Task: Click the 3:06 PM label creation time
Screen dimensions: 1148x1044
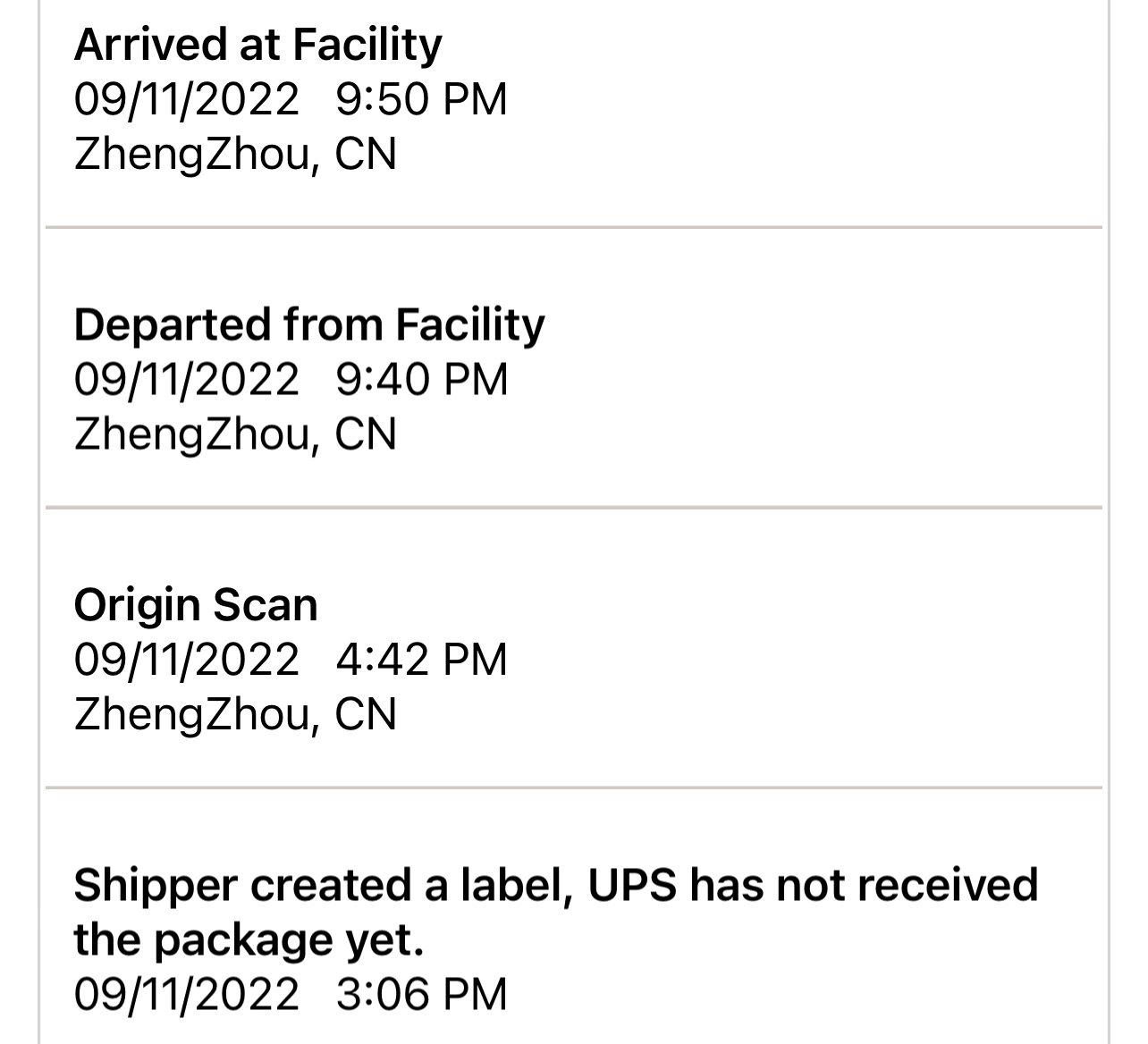Action: tap(421, 994)
